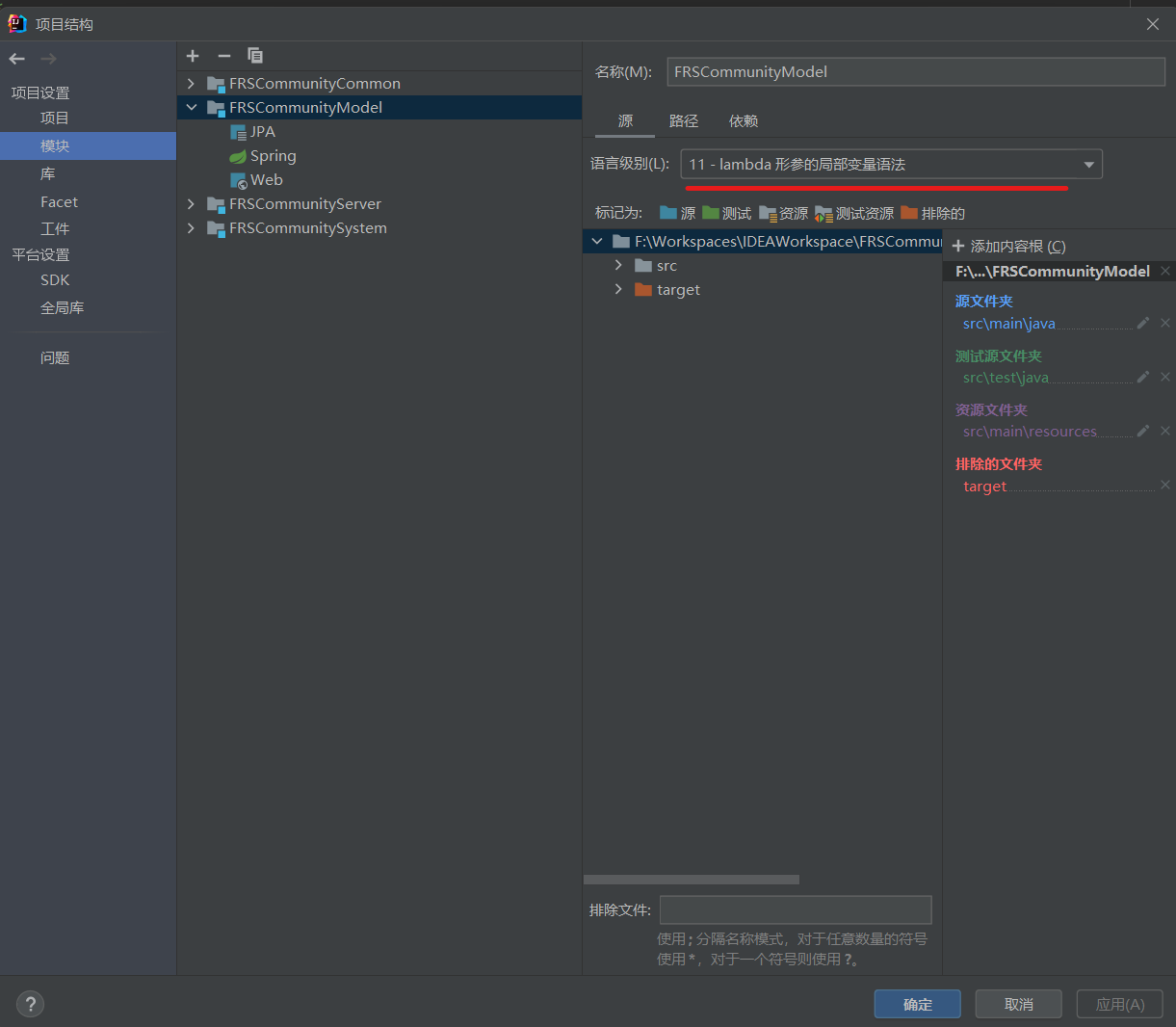The image size is (1176, 1027).
Task: Click the horizontal scrollbar under folder tree
Action: pos(692,880)
